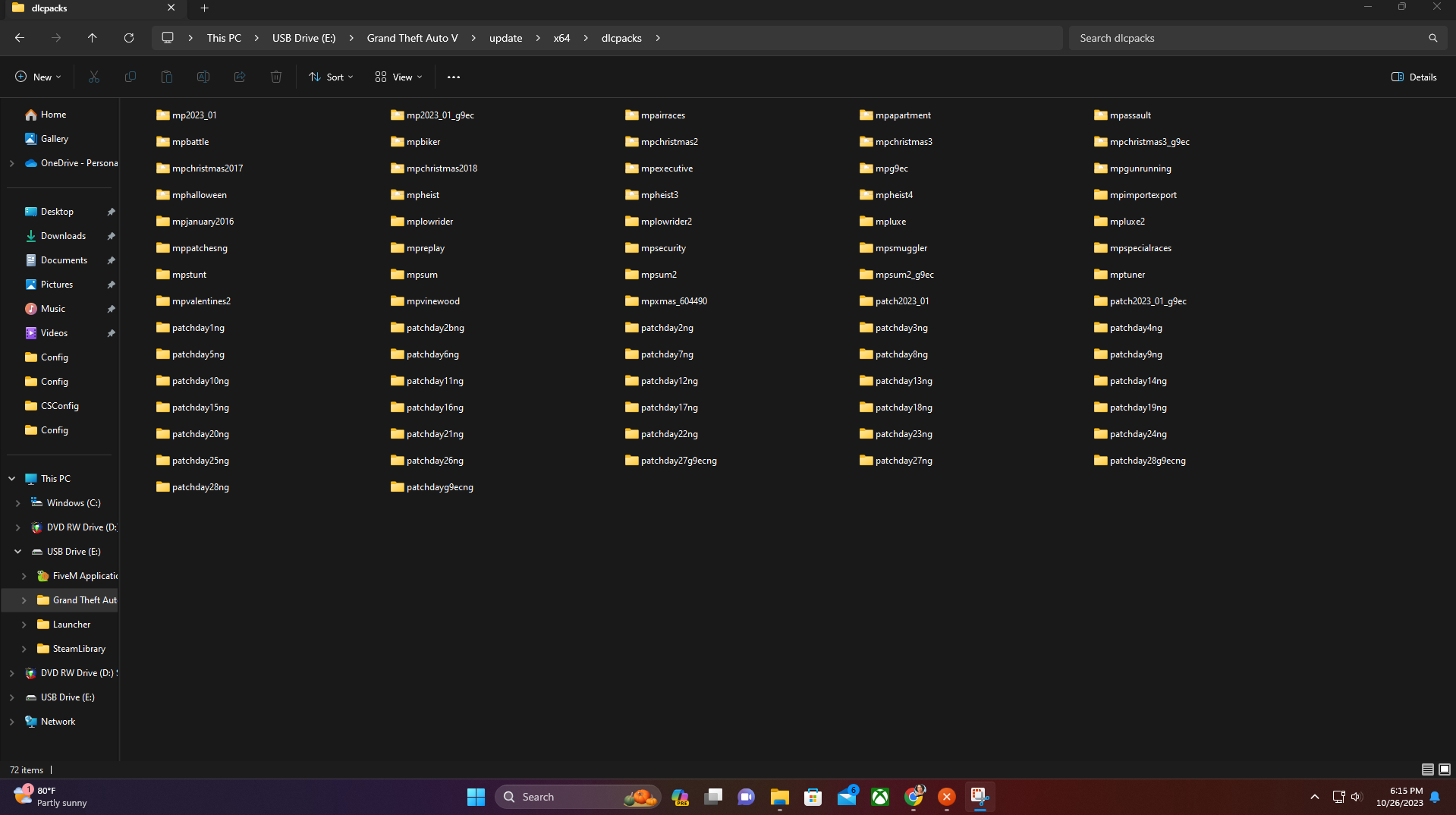This screenshot has width=1456, height=815.
Task: Go up one folder level
Action: tap(93, 38)
